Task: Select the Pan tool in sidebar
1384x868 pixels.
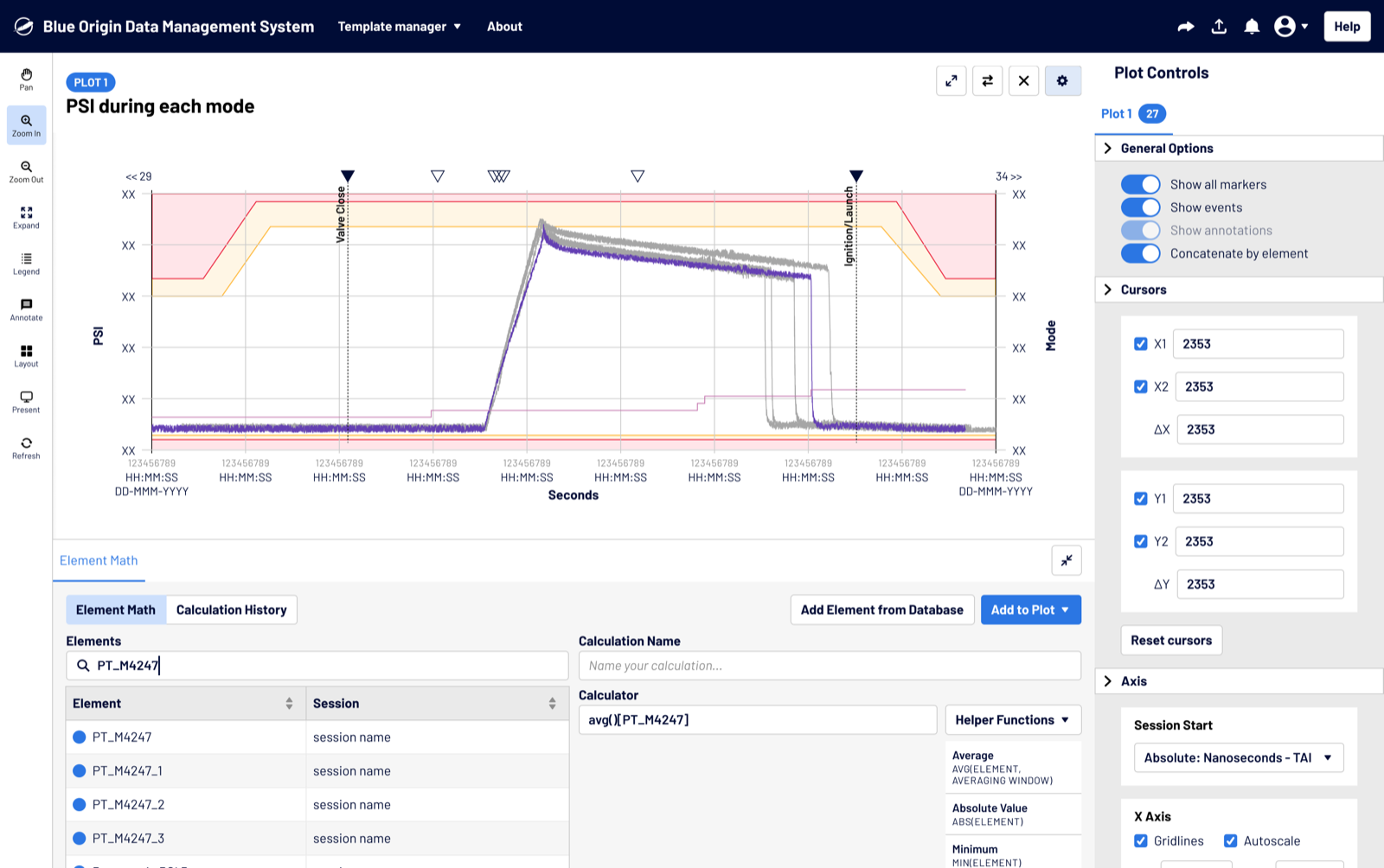Action: (26, 79)
